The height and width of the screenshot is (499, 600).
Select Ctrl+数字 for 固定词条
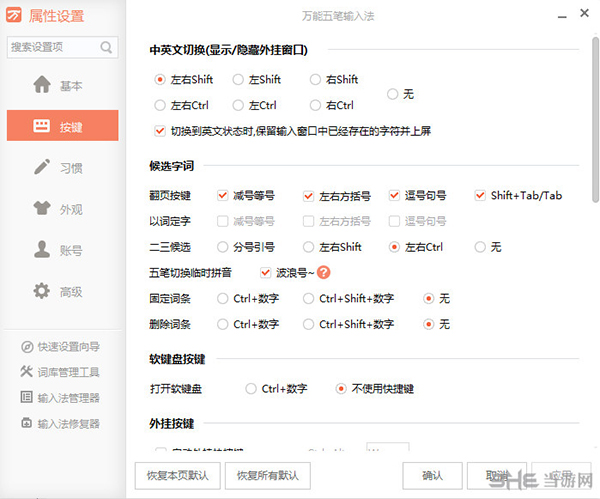pyautogui.click(x=223, y=298)
